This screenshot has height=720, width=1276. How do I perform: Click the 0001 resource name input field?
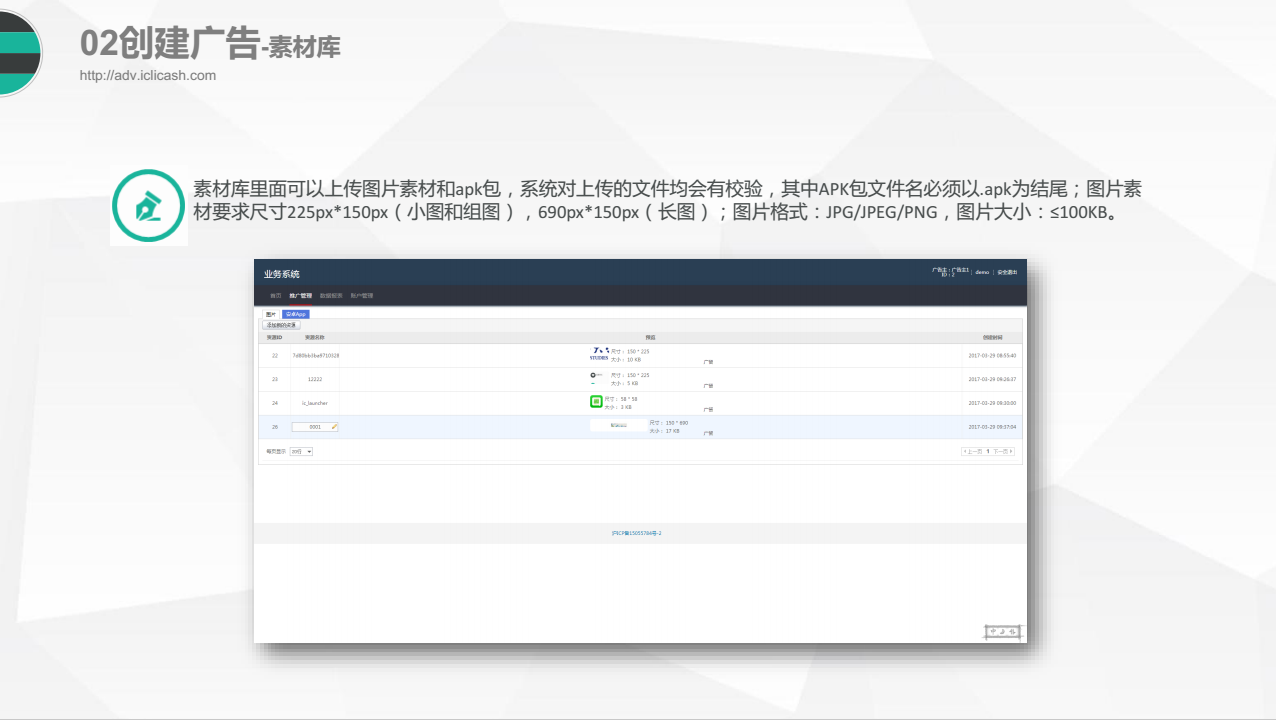coord(313,427)
